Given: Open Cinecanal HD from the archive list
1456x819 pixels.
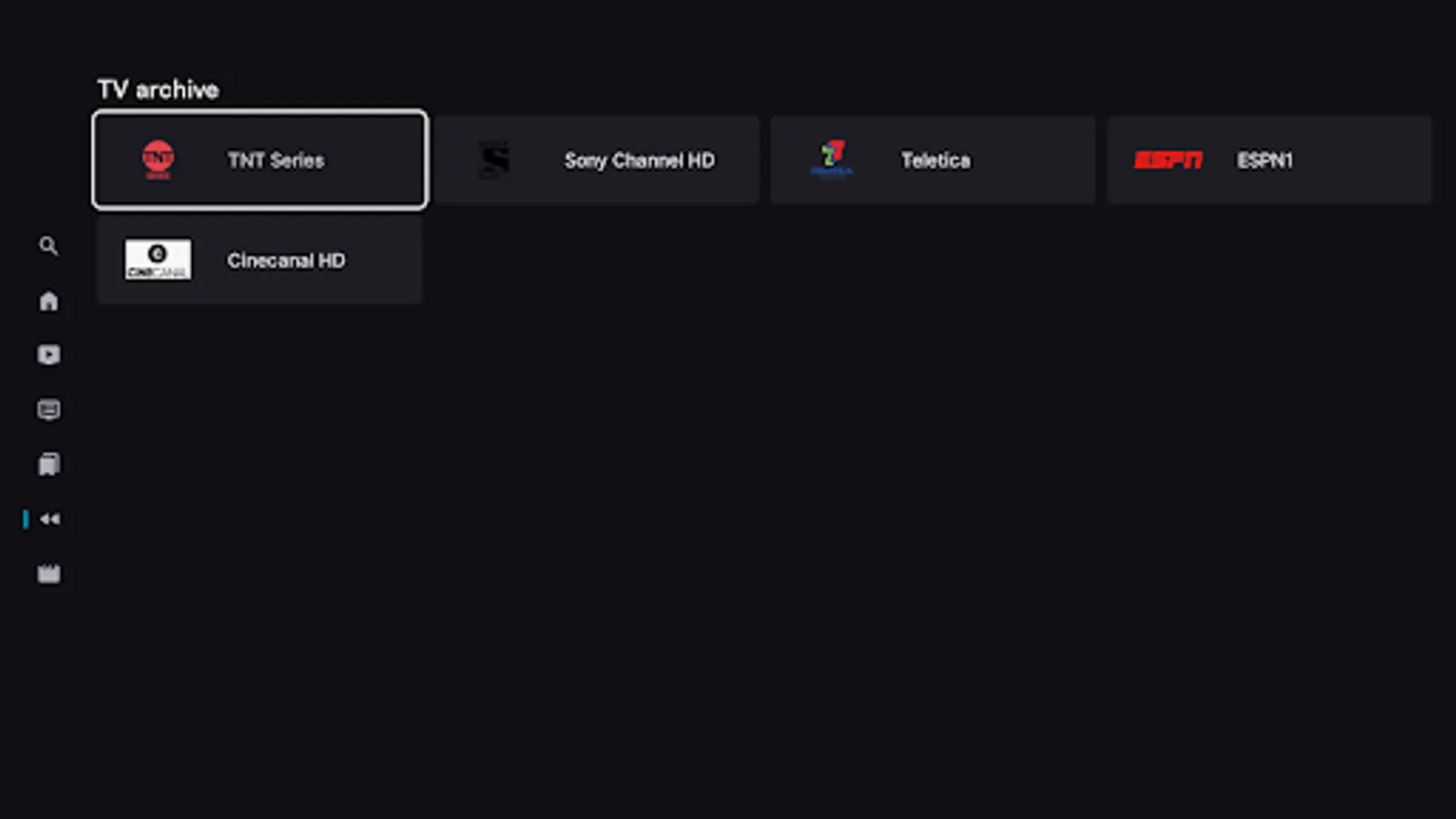Looking at the screenshot, I should pos(259,259).
